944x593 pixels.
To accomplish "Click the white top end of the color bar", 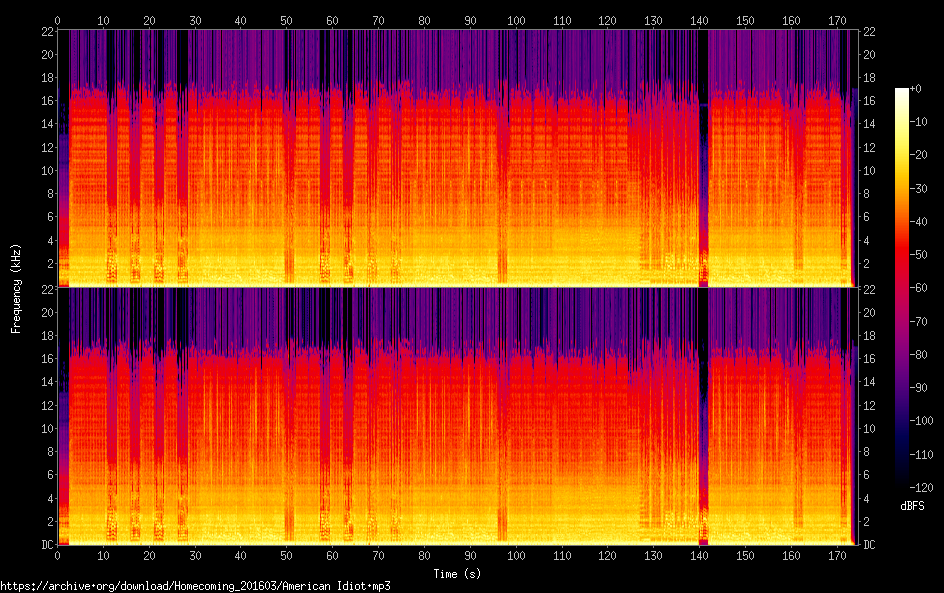I will point(902,93).
